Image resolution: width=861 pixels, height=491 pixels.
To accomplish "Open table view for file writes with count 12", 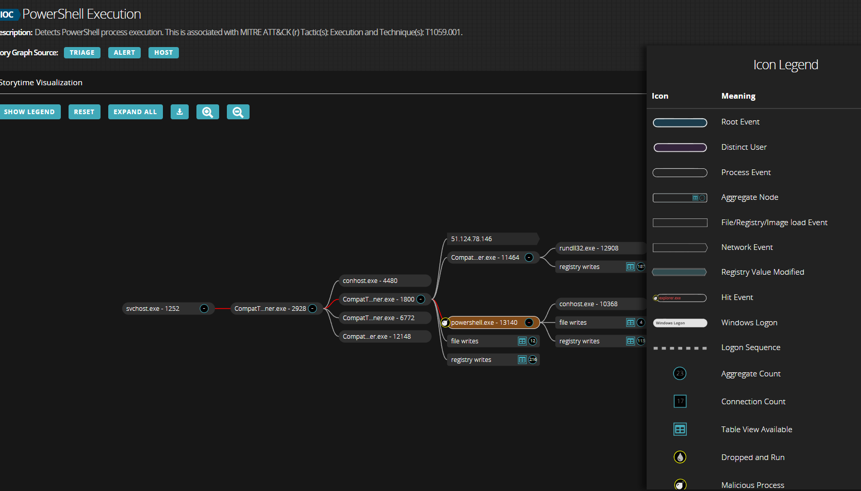I will (522, 341).
